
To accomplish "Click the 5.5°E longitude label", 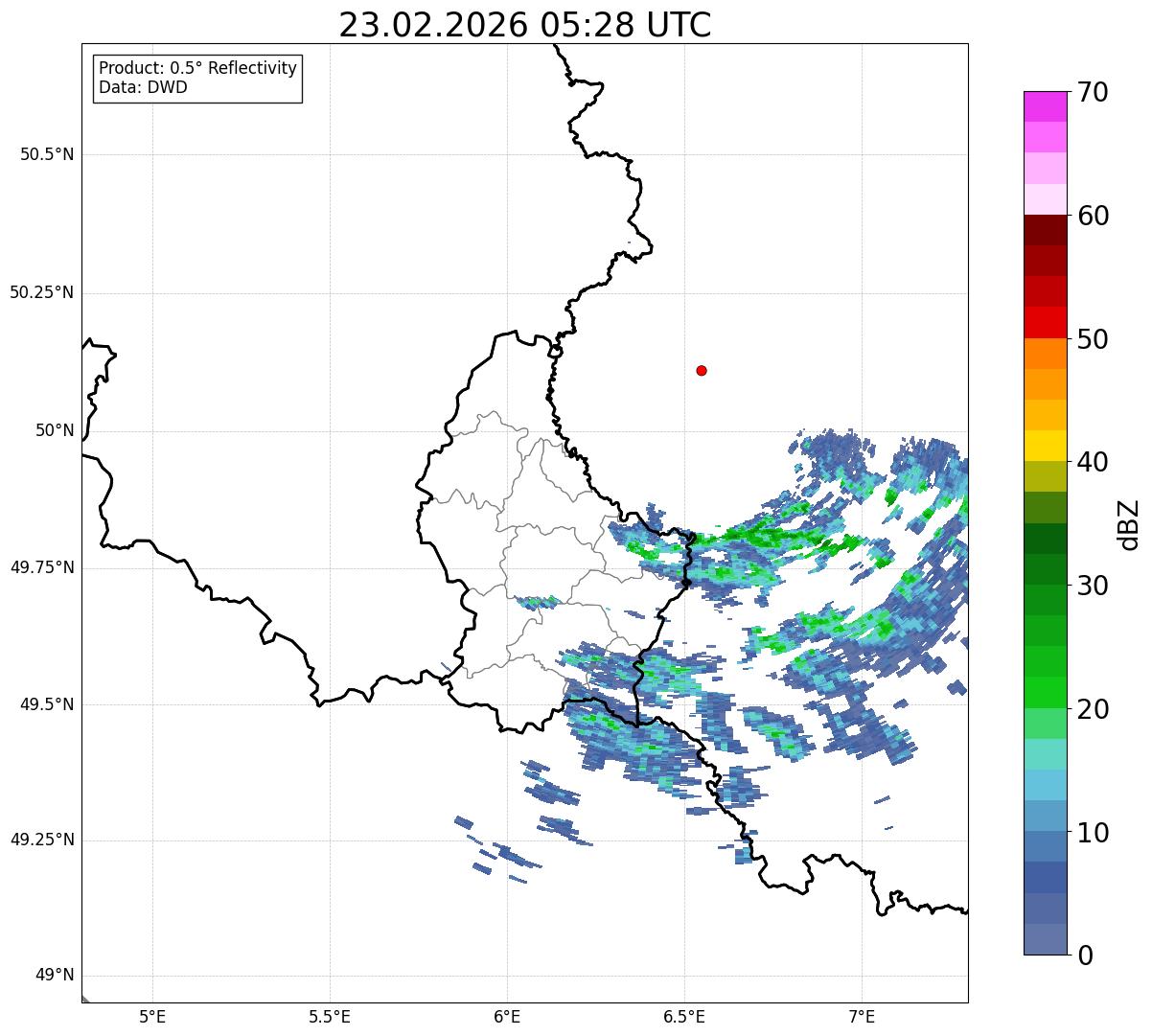I will [330, 1016].
